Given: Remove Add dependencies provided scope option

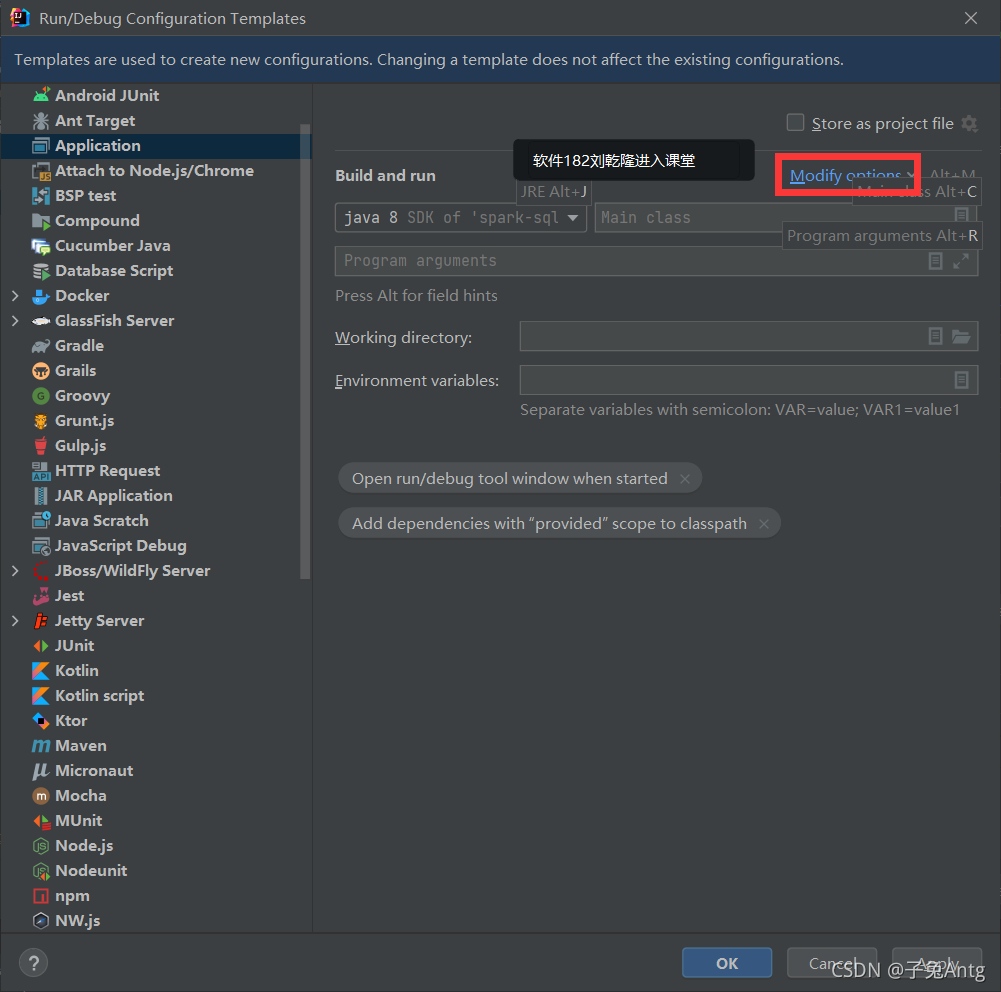Looking at the screenshot, I should tap(764, 523).
